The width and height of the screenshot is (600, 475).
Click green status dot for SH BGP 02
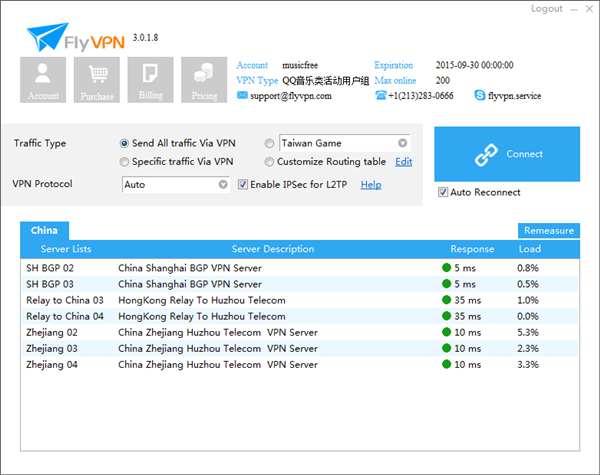click(x=446, y=268)
